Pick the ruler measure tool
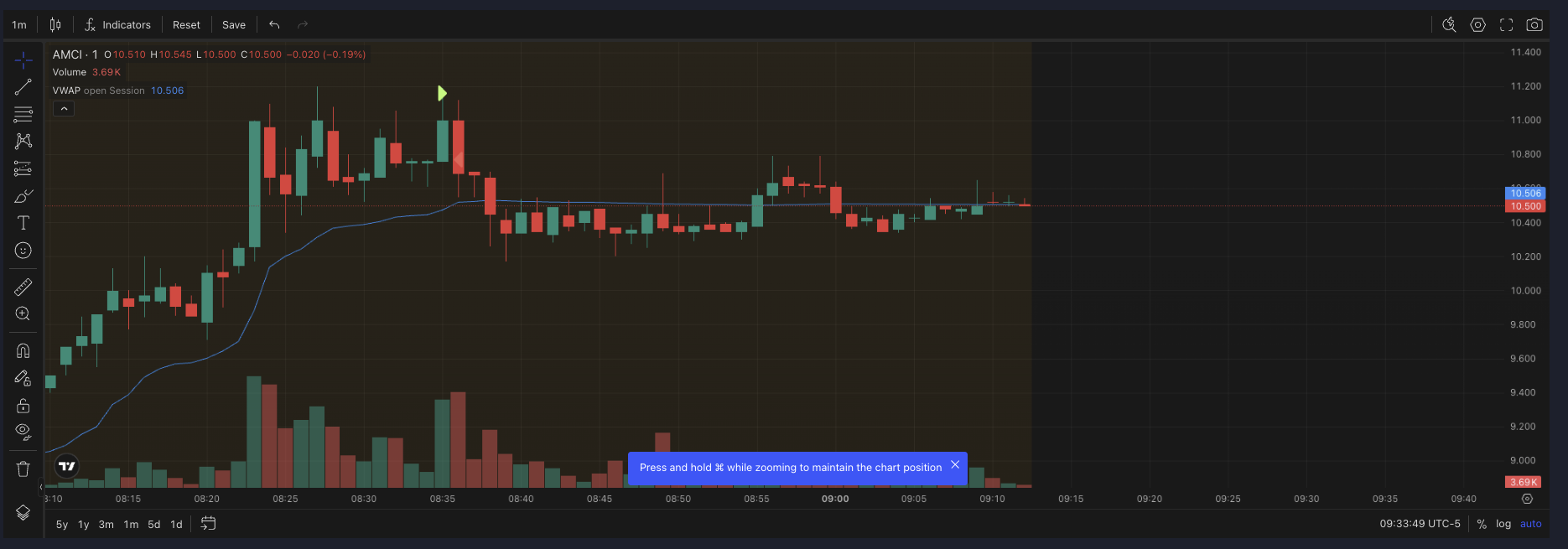 23,287
